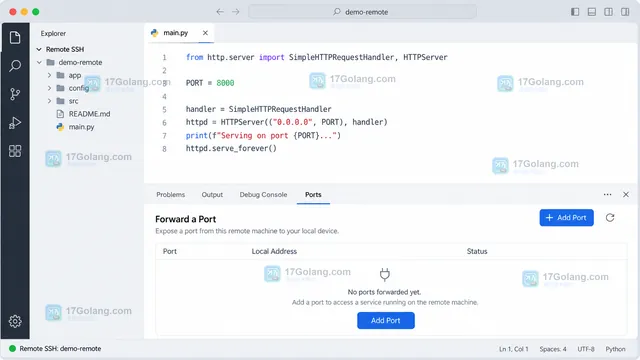Open the Source Control branch icon
Image resolution: width=640 pixels, height=360 pixels.
coord(15,94)
